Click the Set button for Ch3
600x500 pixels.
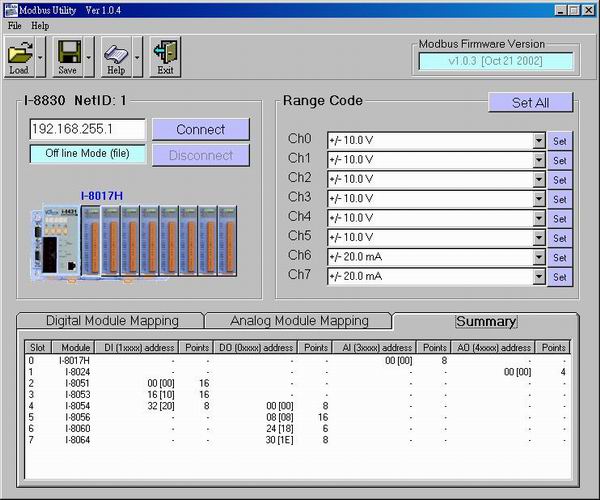click(560, 200)
